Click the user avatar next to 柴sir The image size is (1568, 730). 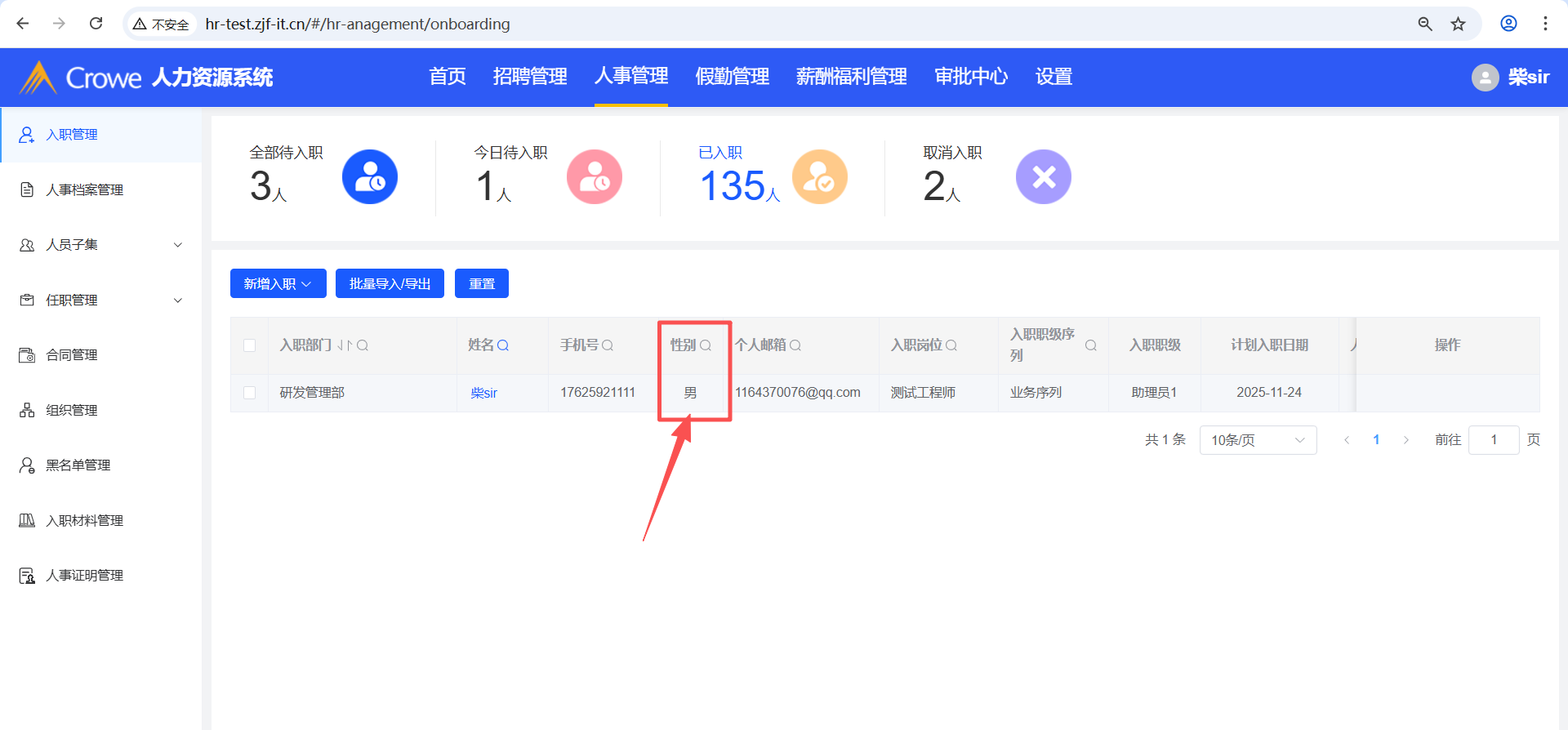click(1485, 78)
